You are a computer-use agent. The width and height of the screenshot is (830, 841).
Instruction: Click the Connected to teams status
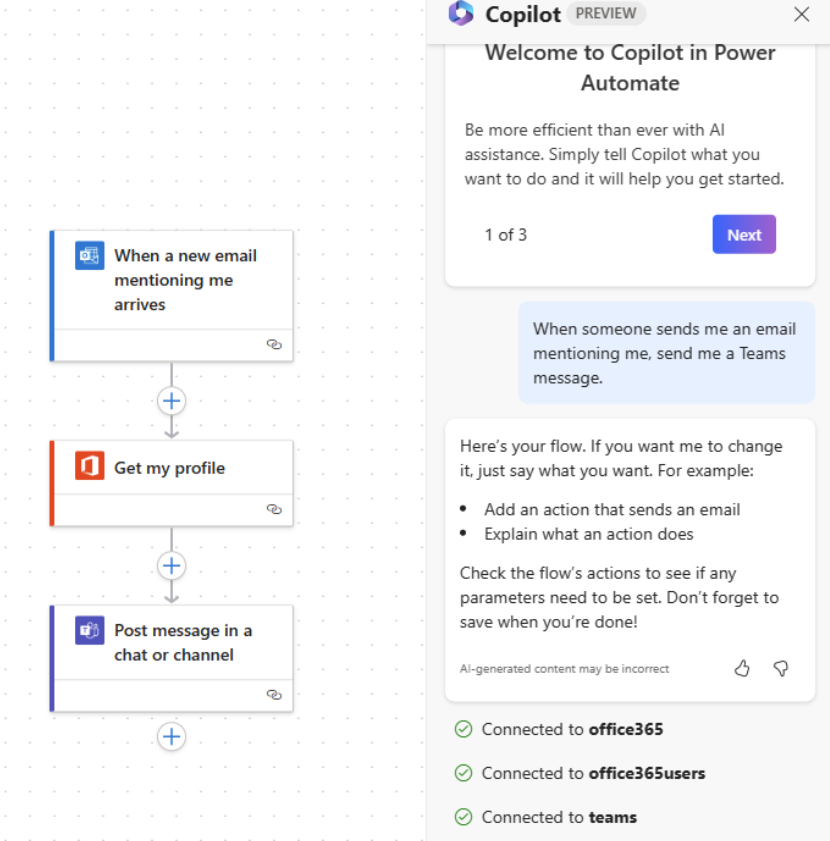[559, 817]
